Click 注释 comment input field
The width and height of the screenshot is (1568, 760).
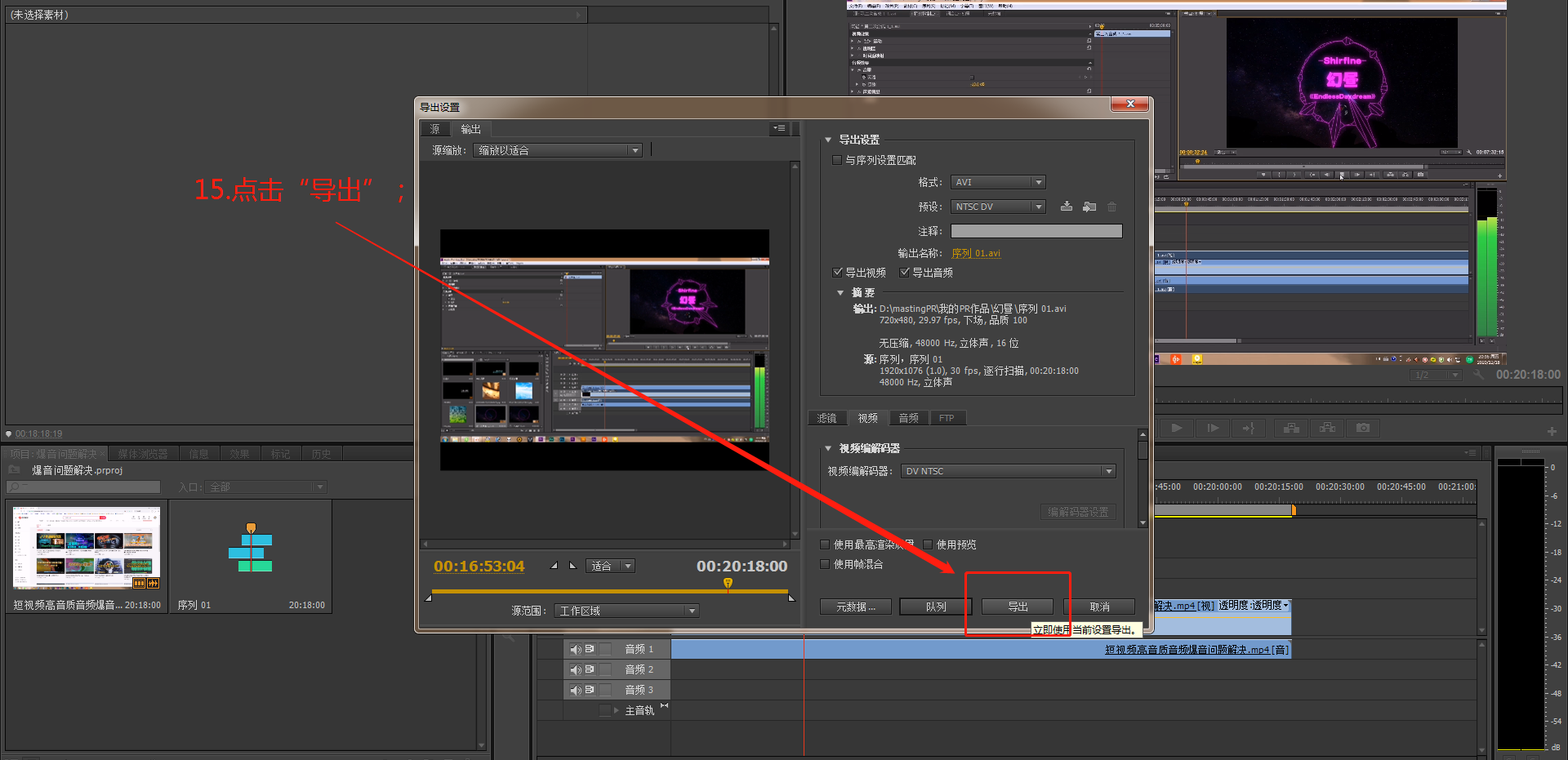1036,231
